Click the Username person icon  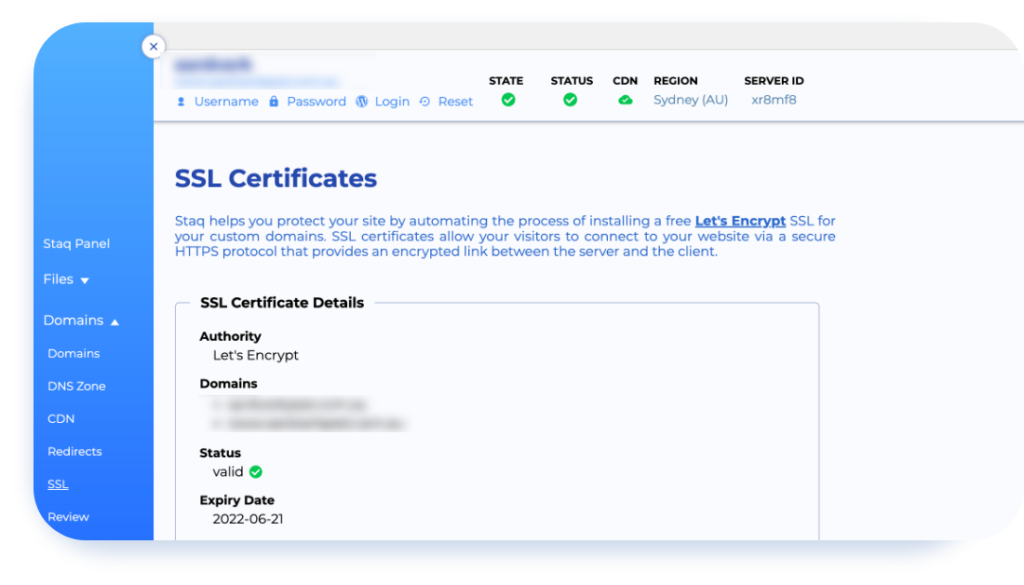pyautogui.click(x=181, y=101)
